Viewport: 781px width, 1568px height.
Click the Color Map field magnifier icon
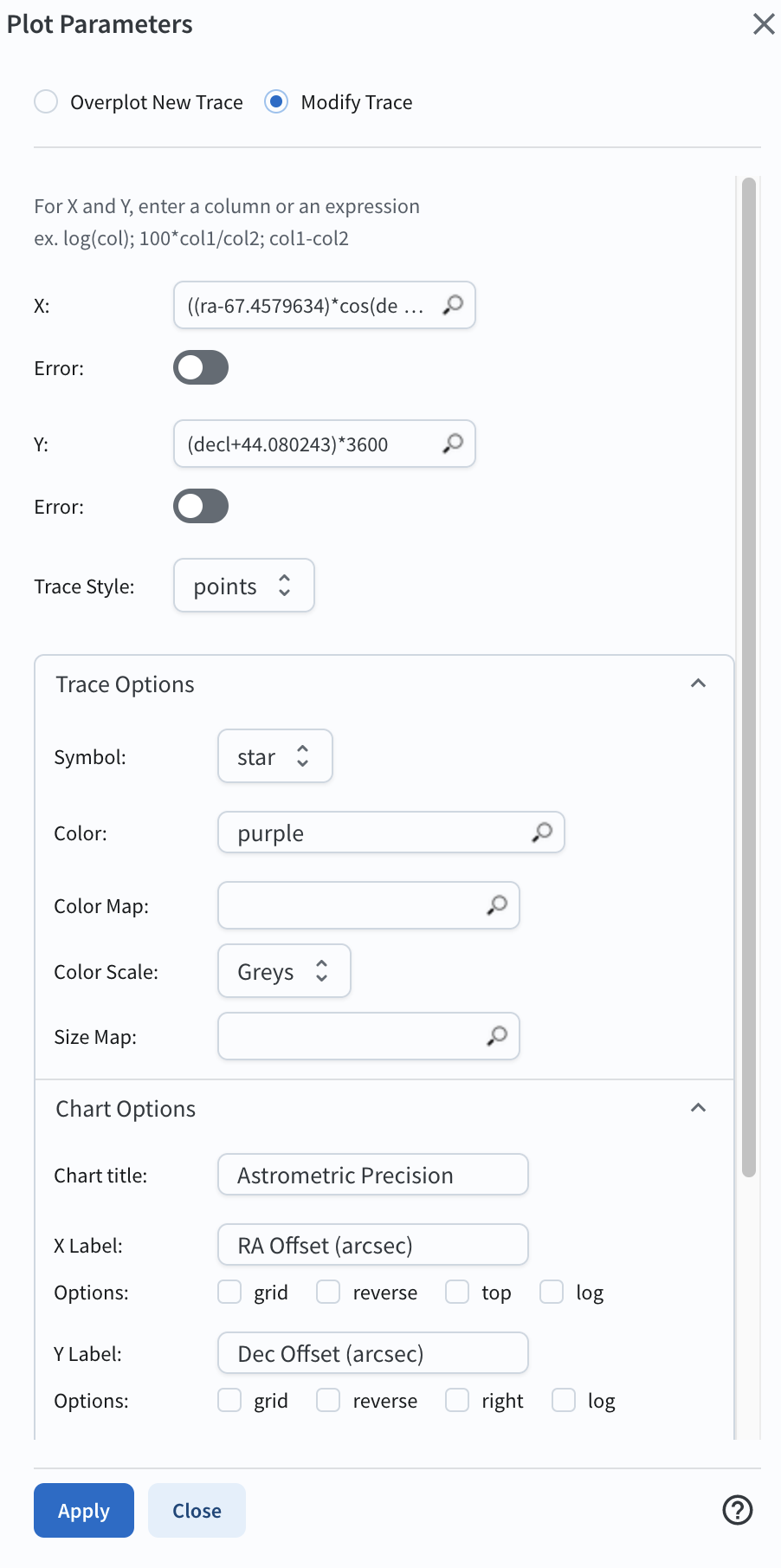point(497,905)
